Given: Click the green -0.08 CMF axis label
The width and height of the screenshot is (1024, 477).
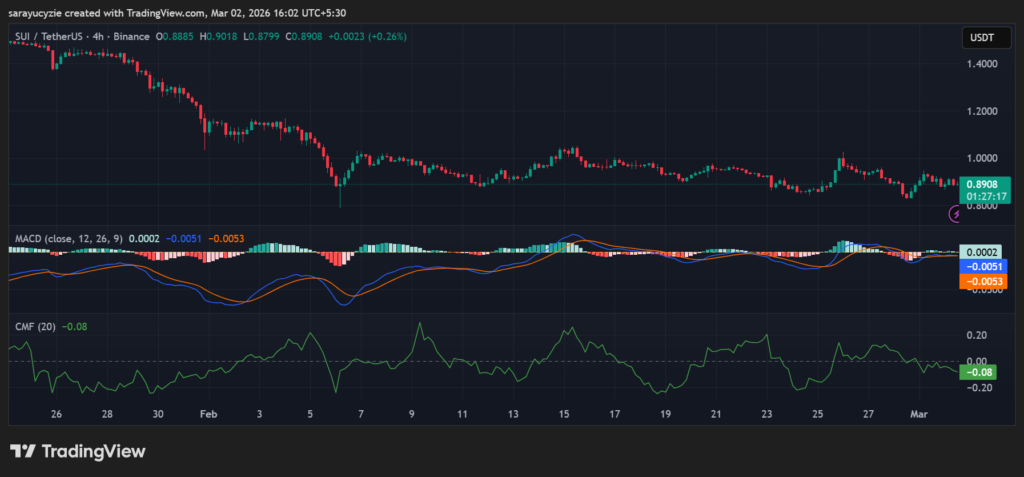Looking at the screenshot, I should (977, 373).
